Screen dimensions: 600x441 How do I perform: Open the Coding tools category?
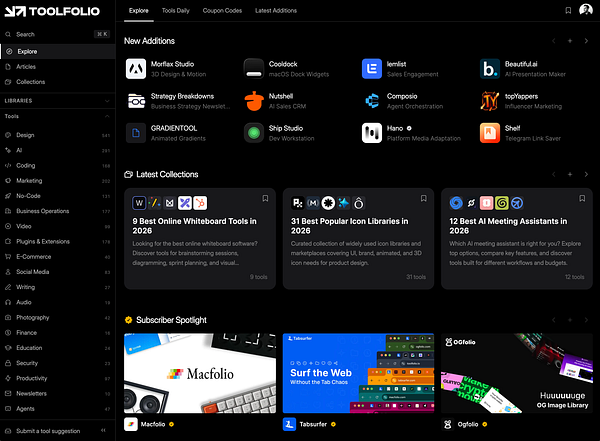(58, 165)
